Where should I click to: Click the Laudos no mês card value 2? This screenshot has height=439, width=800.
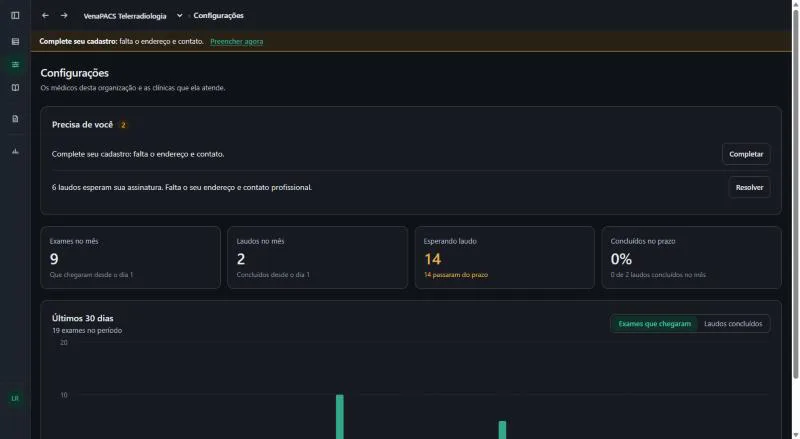coord(241,259)
